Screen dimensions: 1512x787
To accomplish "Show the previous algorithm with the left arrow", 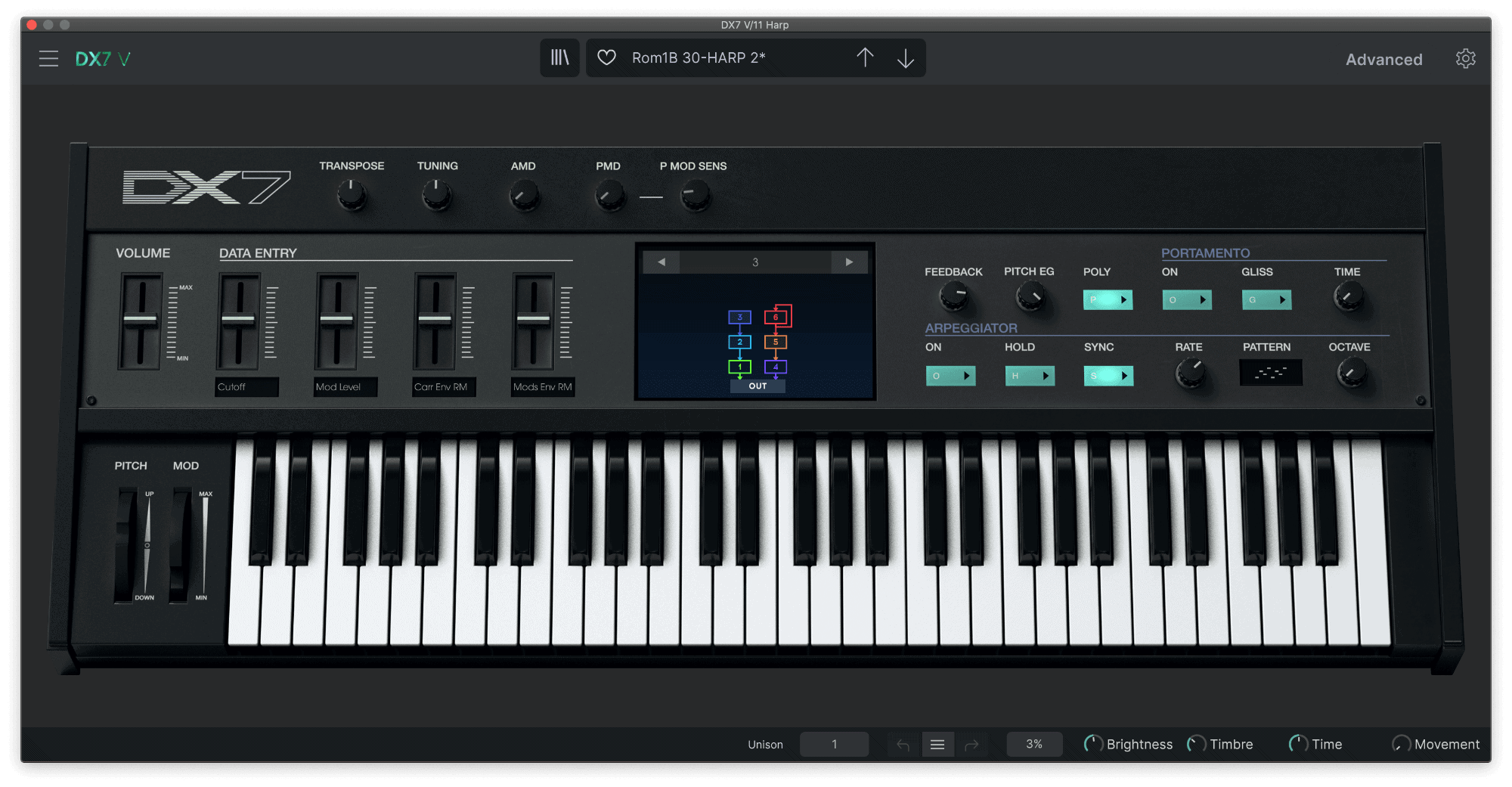I will [x=661, y=261].
